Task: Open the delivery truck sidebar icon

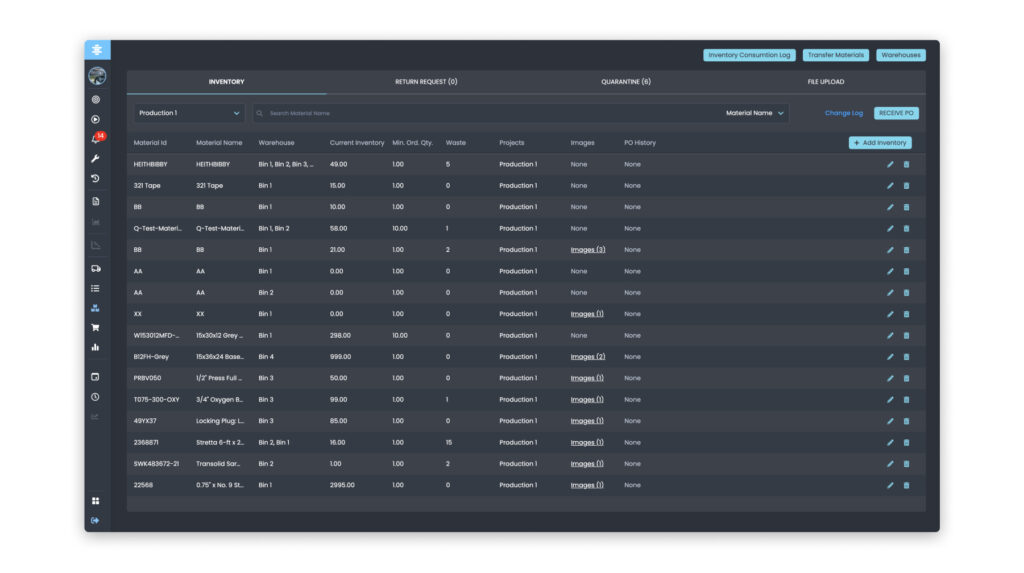Action: pos(95,269)
